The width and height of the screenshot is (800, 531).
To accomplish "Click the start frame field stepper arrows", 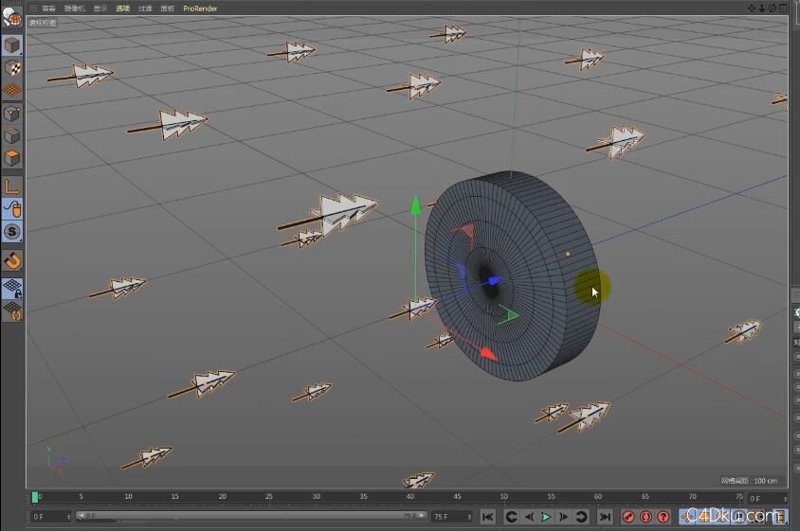I will pos(69,517).
